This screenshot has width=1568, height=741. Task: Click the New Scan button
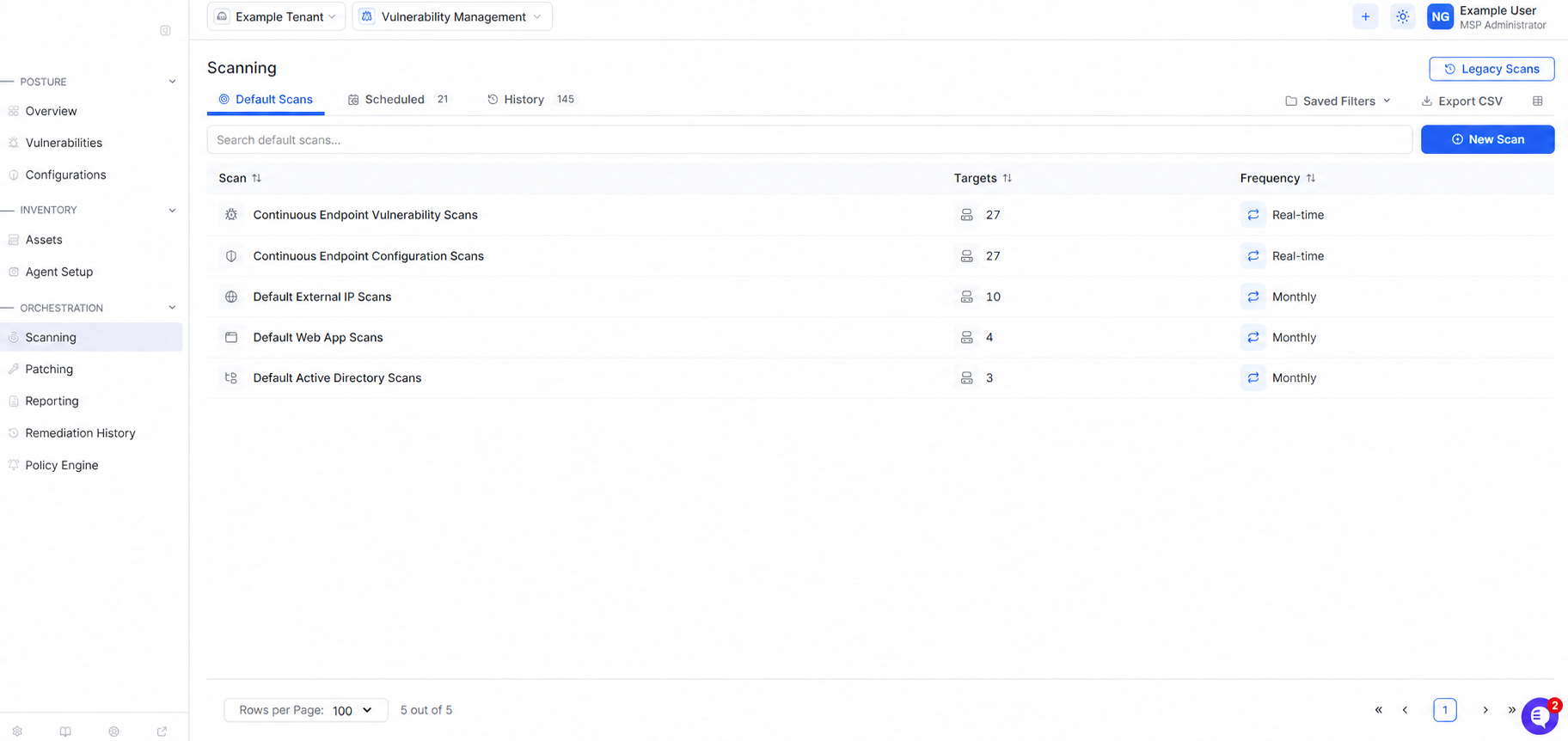click(1487, 139)
